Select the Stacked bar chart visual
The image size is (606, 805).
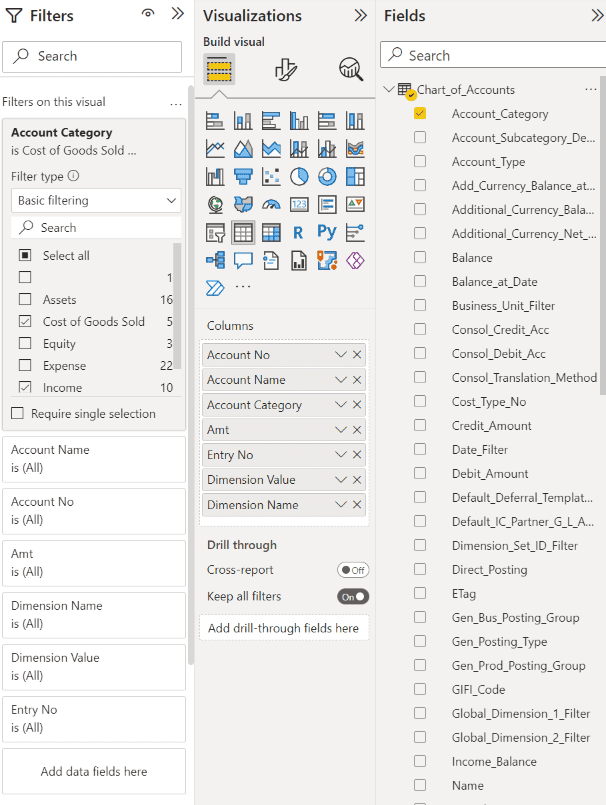[x=215, y=121]
